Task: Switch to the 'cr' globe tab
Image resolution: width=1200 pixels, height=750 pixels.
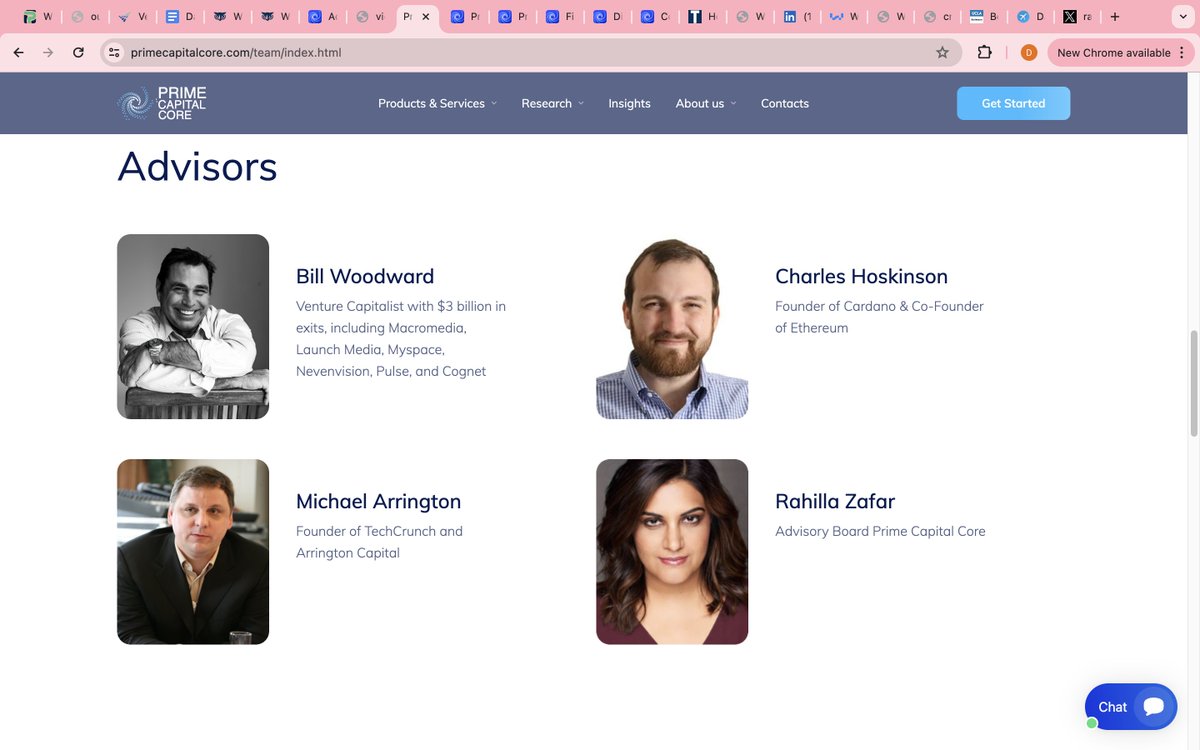Action: (939, 17)
